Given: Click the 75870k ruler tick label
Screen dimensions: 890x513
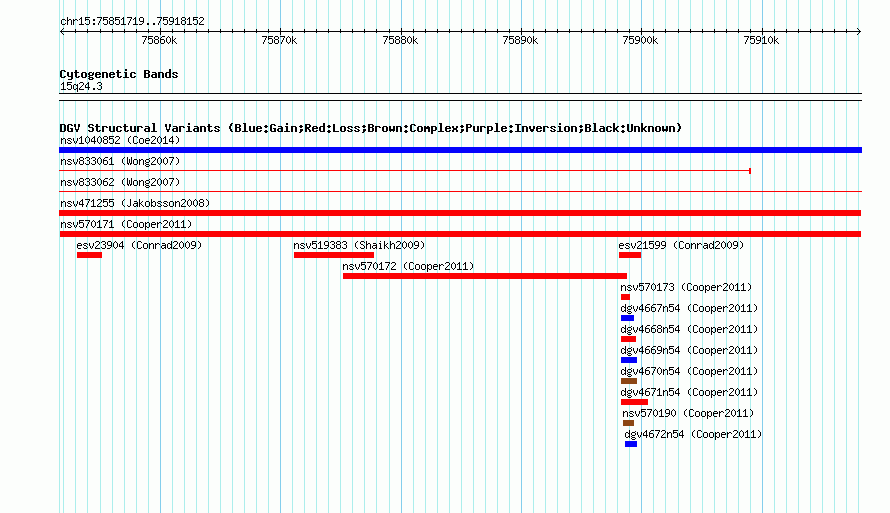Looking at the screenshot, I should 279,40.
